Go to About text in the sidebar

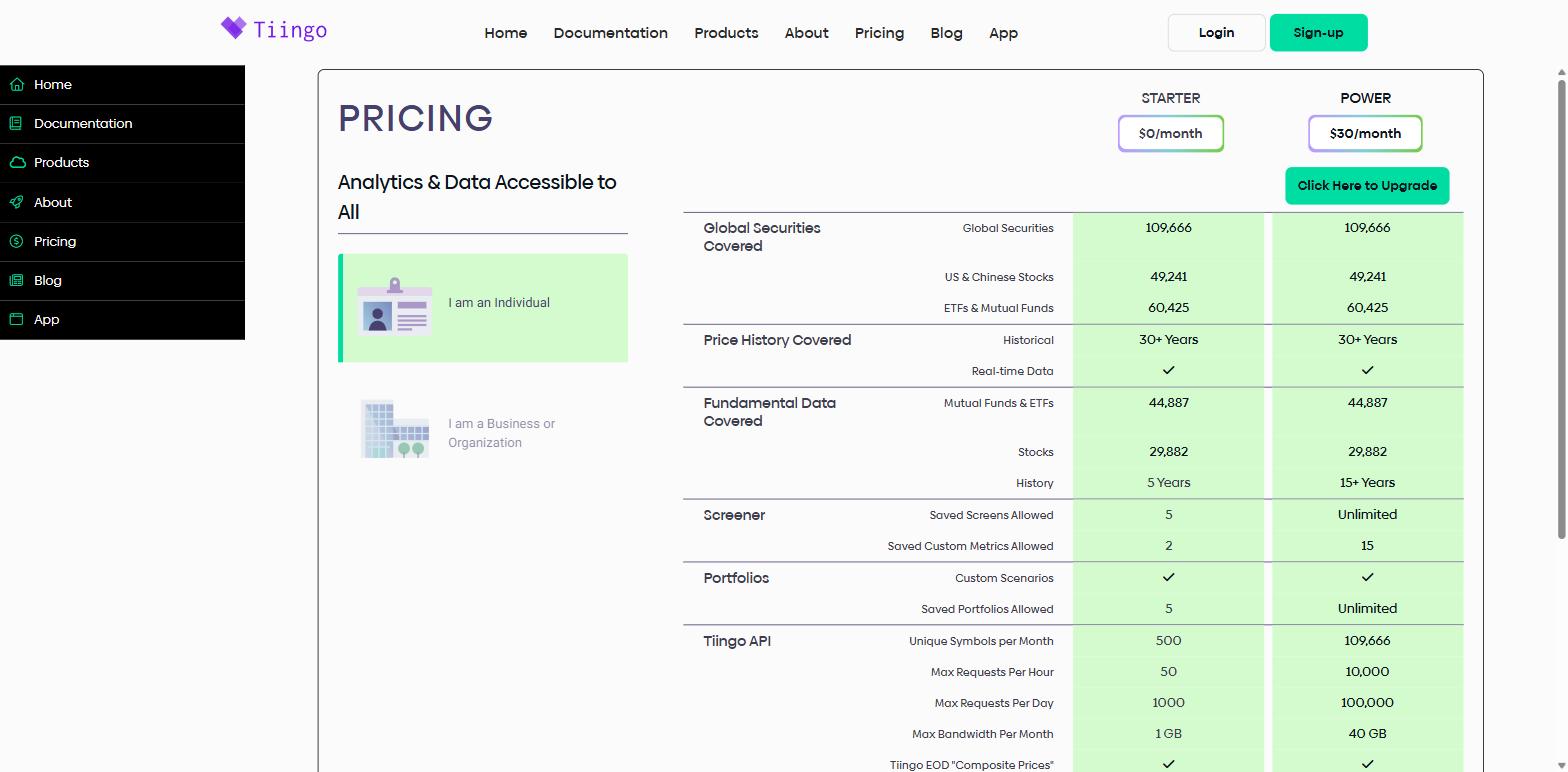53,202
